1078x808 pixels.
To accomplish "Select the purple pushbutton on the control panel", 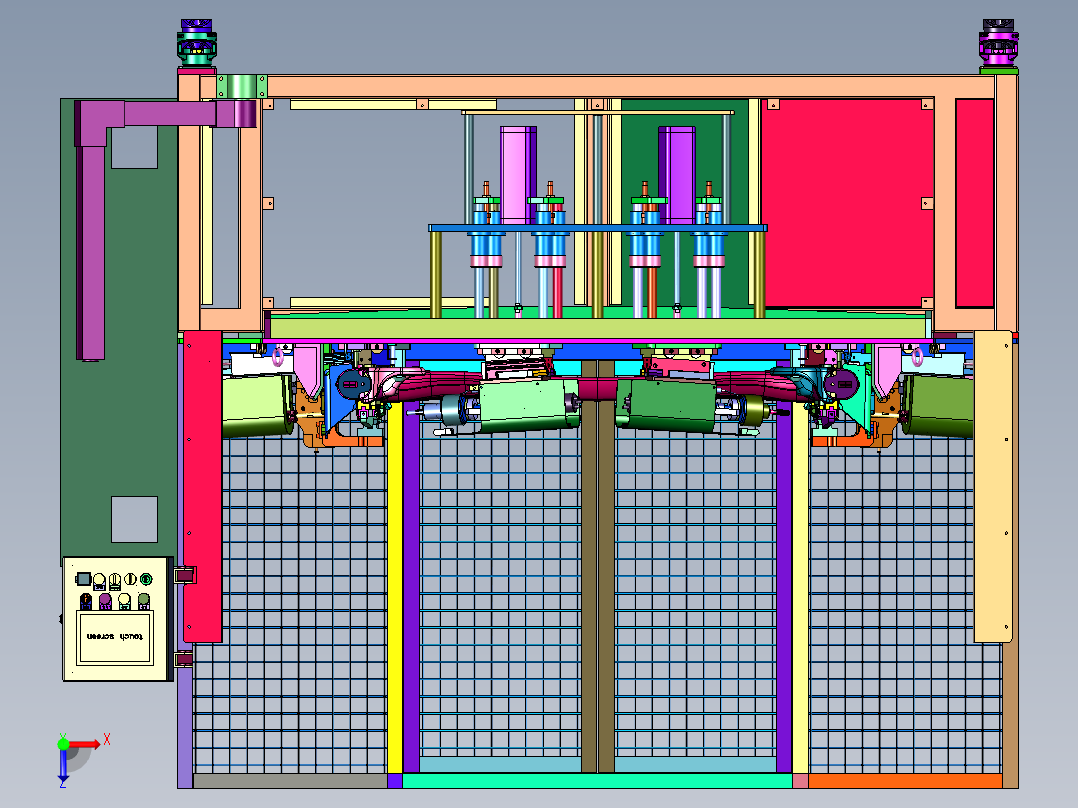I will click(x=105, y=602).
